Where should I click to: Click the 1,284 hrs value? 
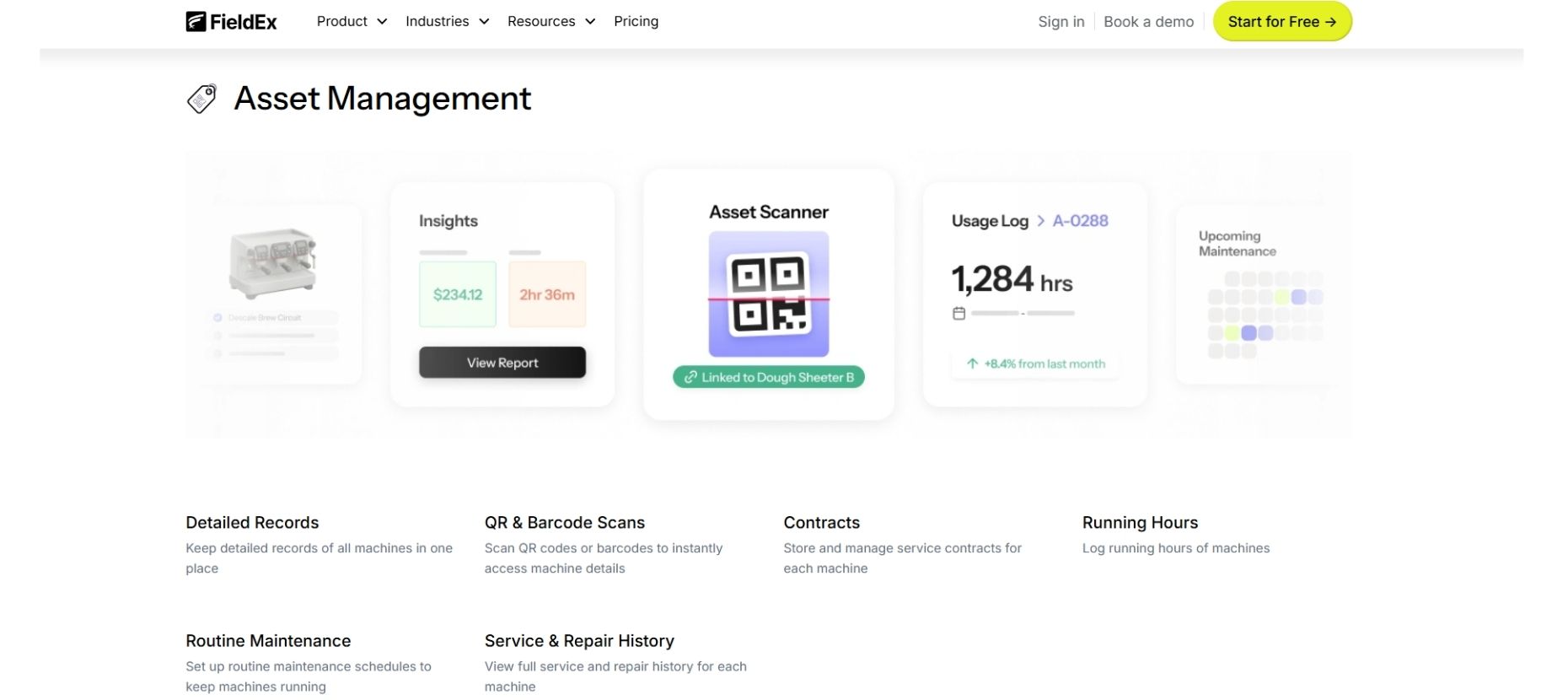click(1012, 279)
